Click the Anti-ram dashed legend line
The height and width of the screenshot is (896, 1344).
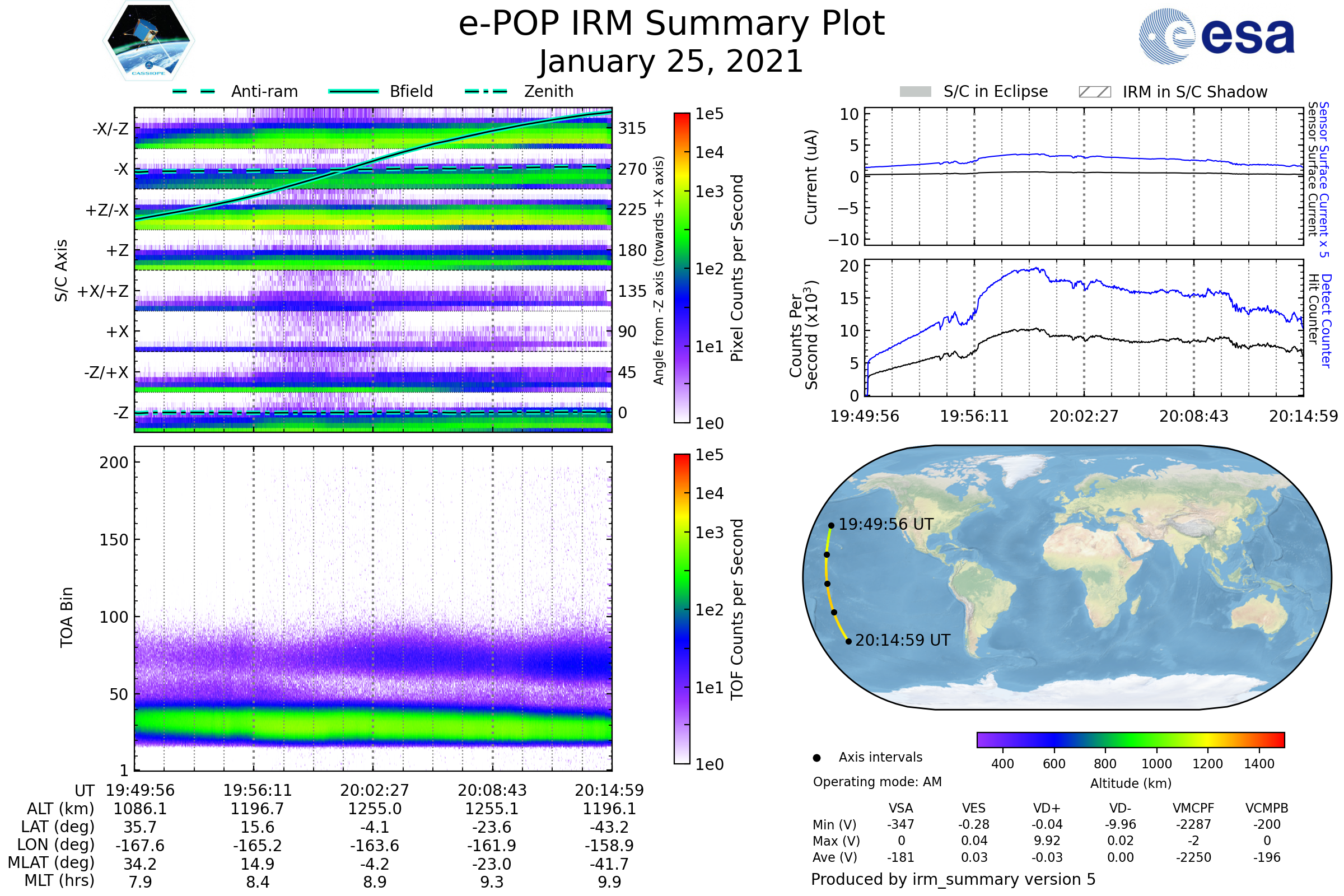pos(194,91)
